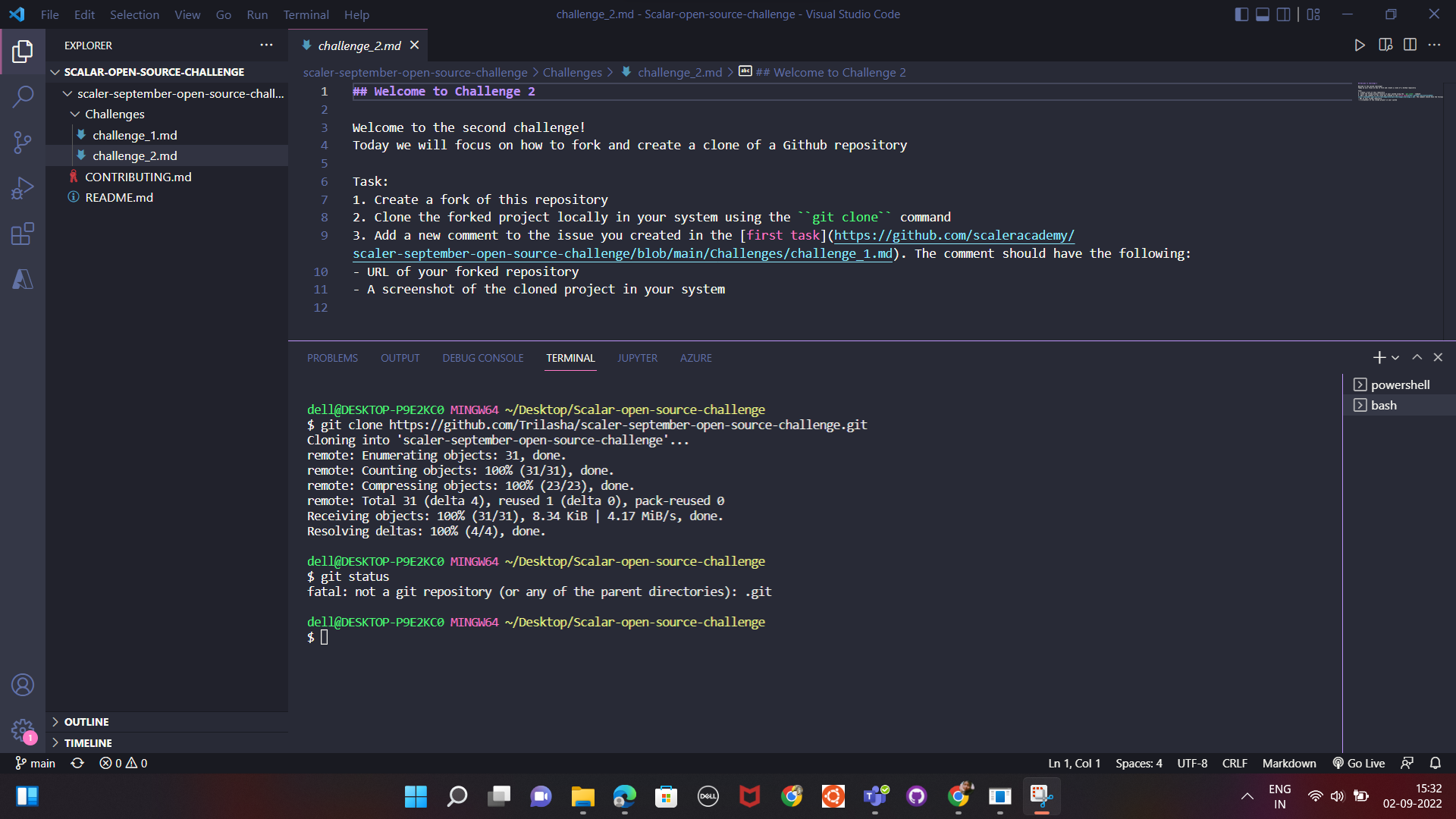
Task: Open the File menu
Action: (x=50, y=14)
